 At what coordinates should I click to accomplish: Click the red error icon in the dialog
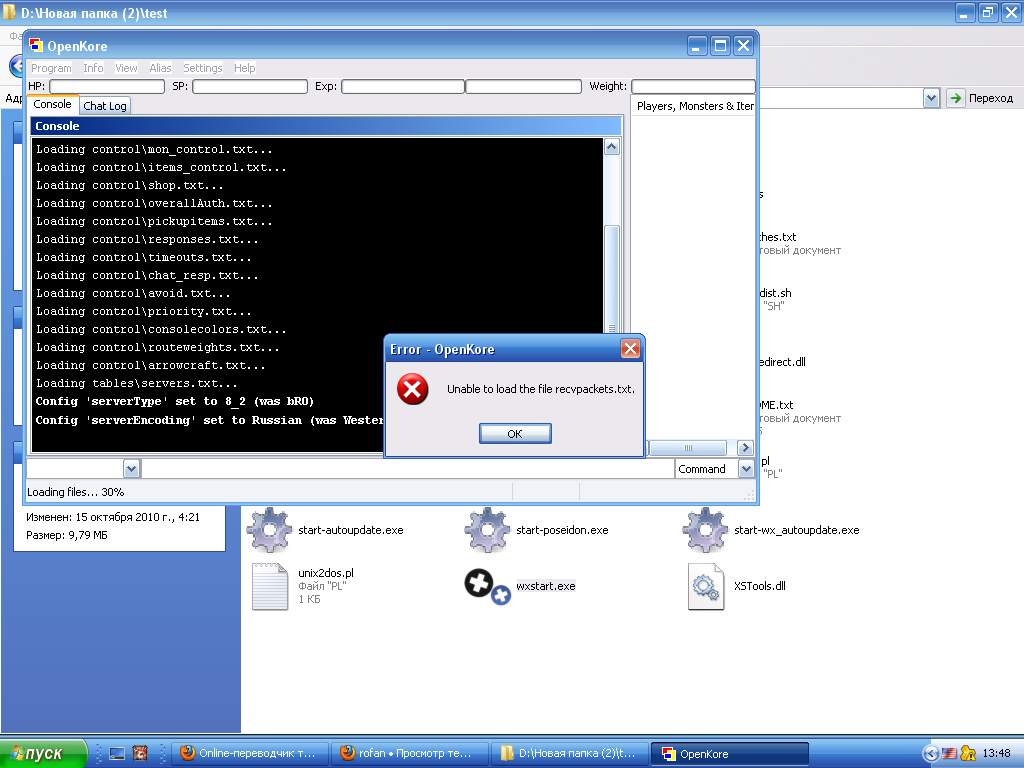pos(413,389)
